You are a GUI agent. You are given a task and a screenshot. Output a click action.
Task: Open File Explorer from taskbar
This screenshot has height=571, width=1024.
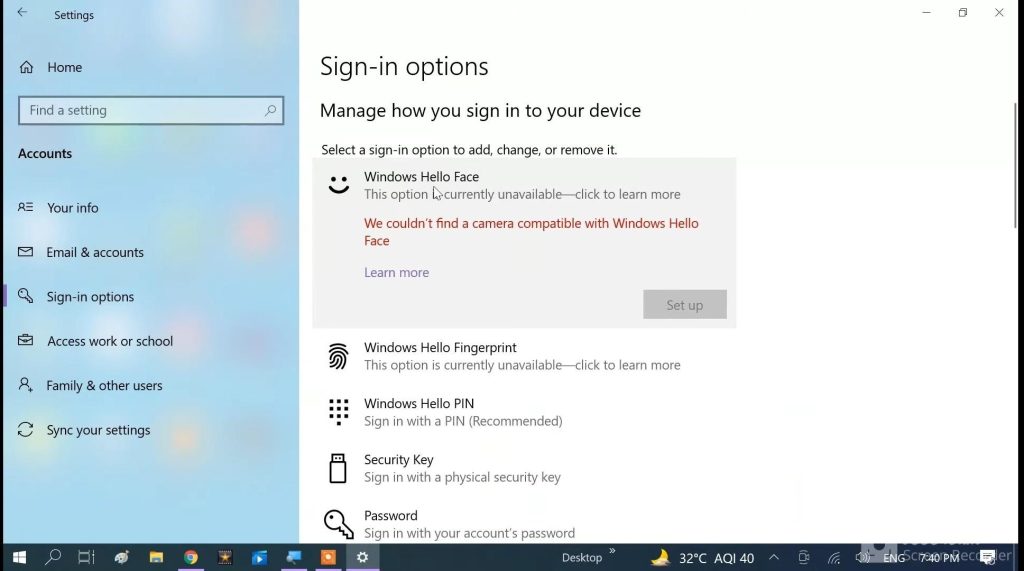[156, 557]
